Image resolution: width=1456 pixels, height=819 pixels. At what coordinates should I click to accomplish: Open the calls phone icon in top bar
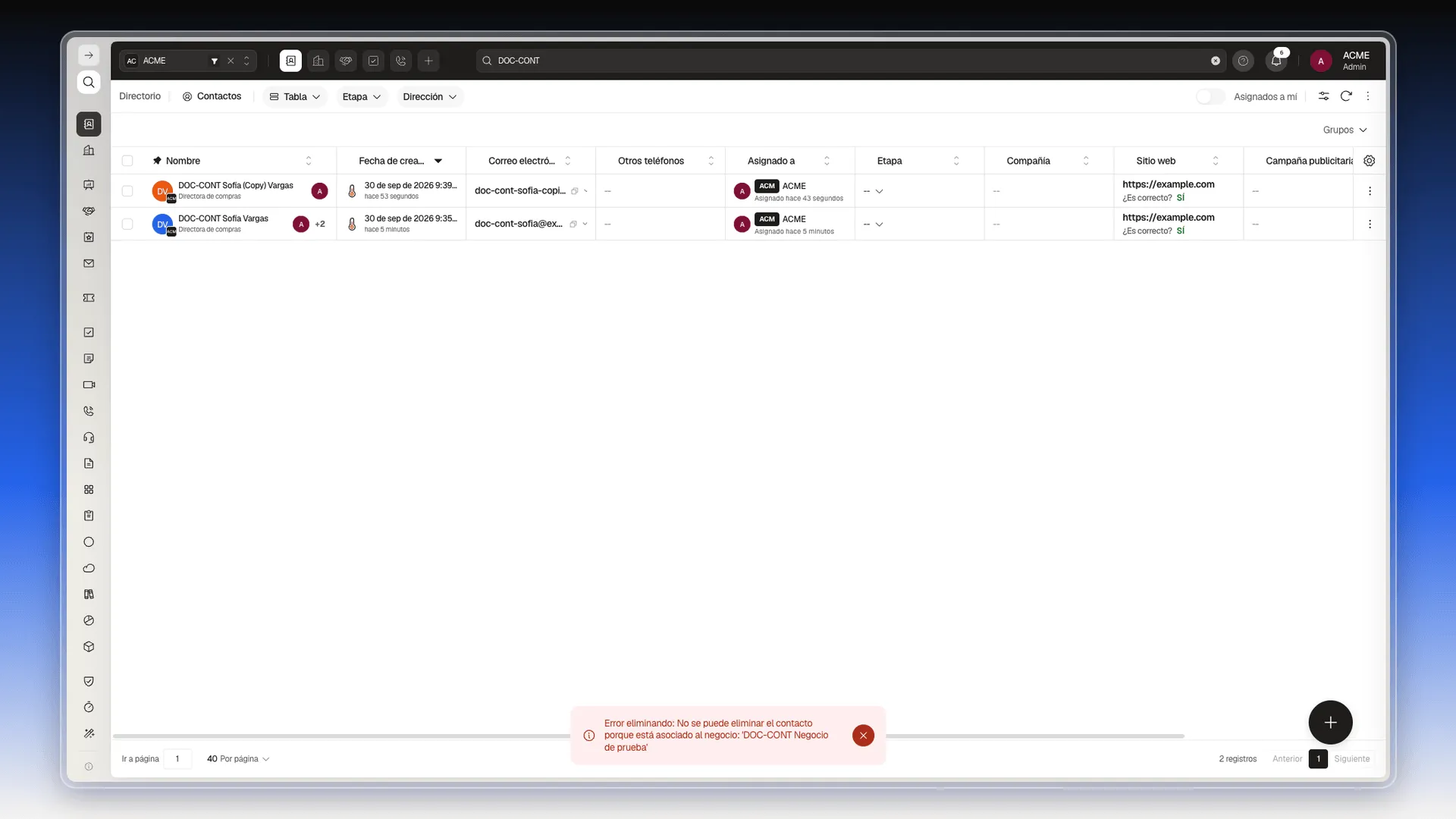pos(401,61)
